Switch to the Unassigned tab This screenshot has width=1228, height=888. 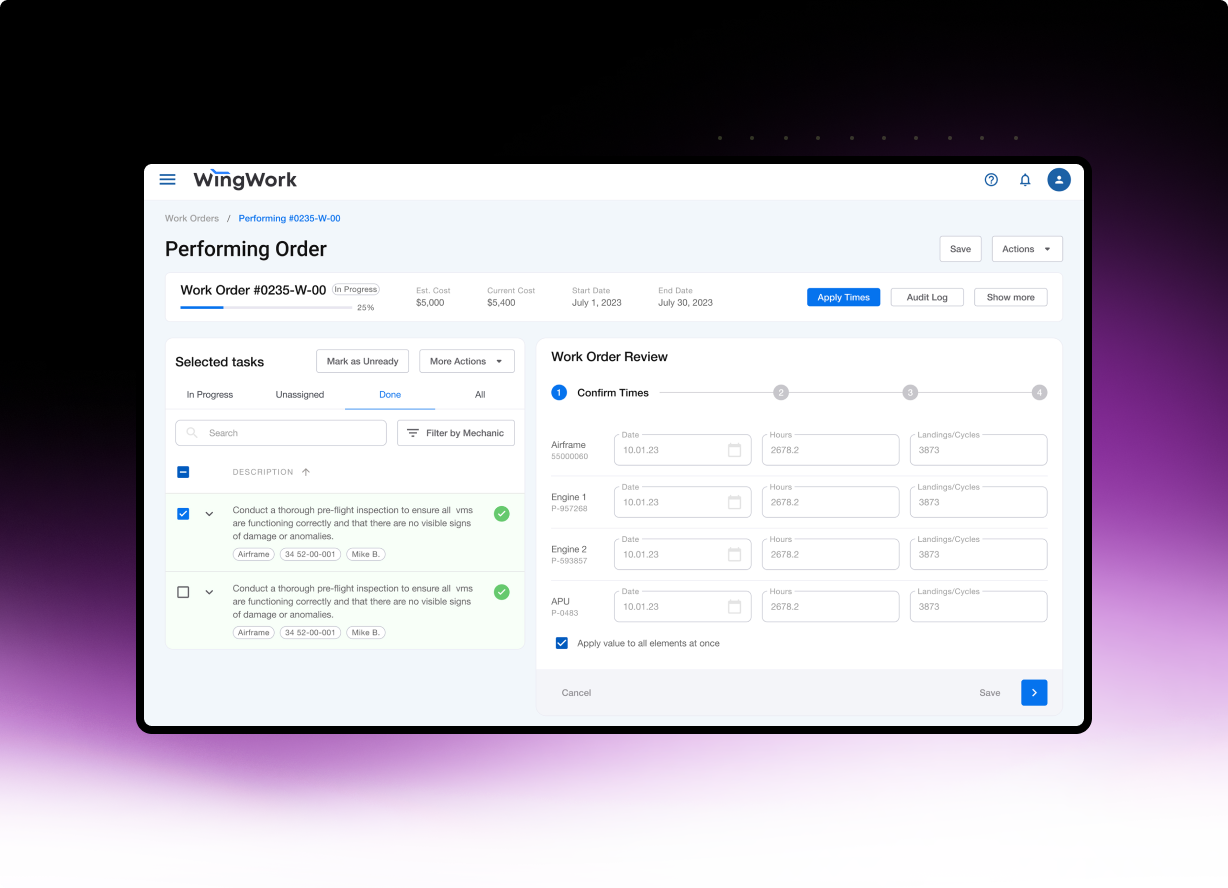(300, 395)
